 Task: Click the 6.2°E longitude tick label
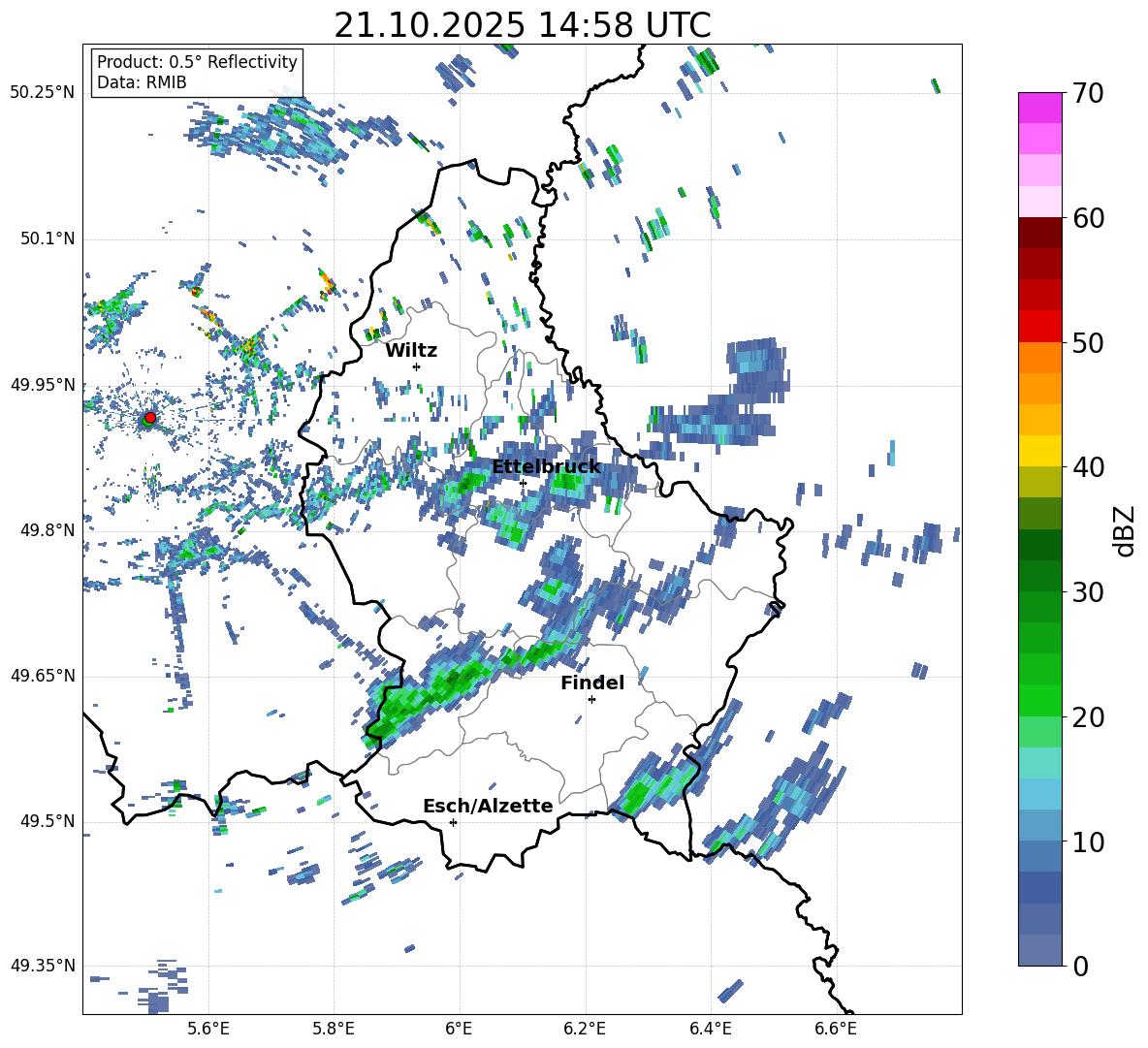point(586,1028)
